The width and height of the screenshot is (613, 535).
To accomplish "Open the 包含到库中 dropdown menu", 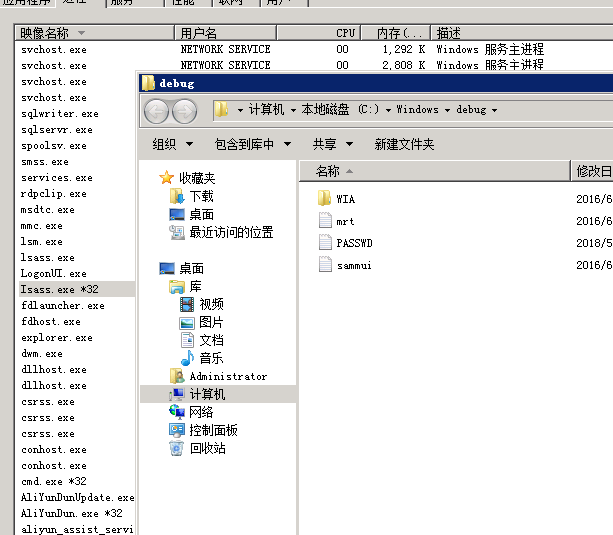I will [253, 144].
